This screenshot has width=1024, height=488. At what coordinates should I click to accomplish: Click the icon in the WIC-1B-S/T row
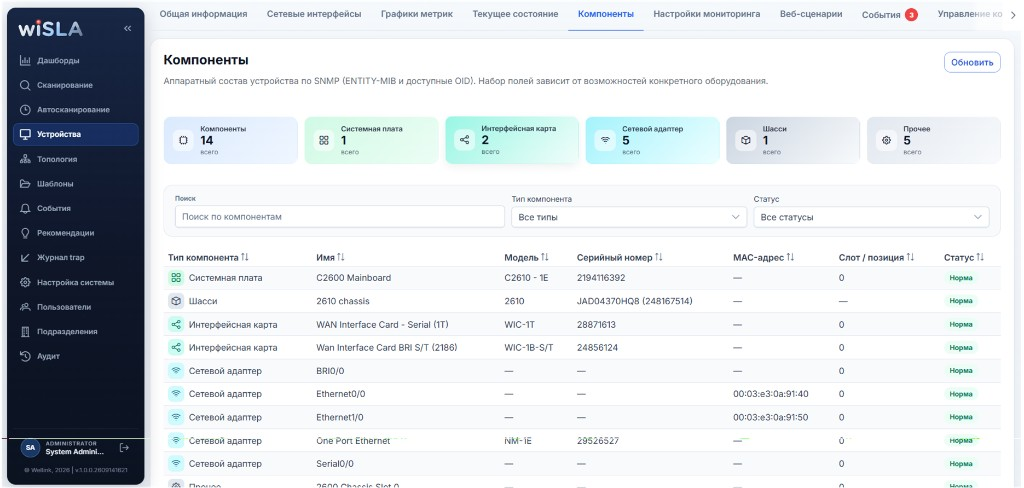pos(176,348)
